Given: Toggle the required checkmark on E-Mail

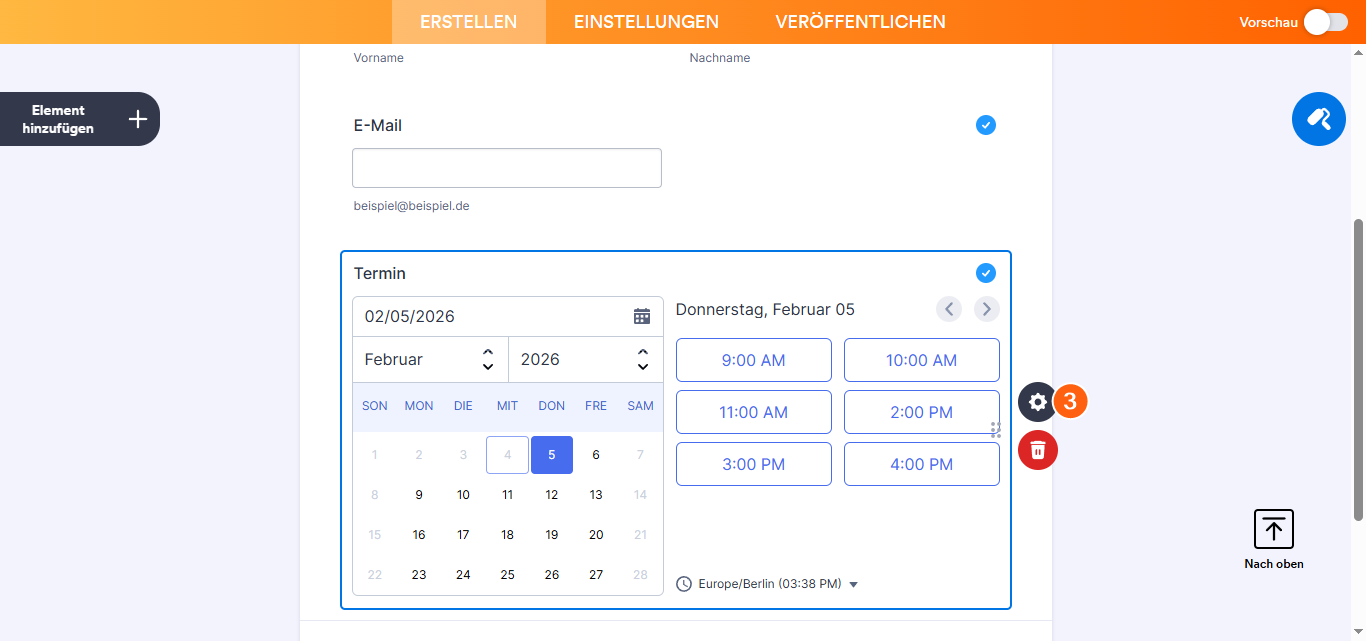Looking at the screenshot, I should click(x=985, y=125).
